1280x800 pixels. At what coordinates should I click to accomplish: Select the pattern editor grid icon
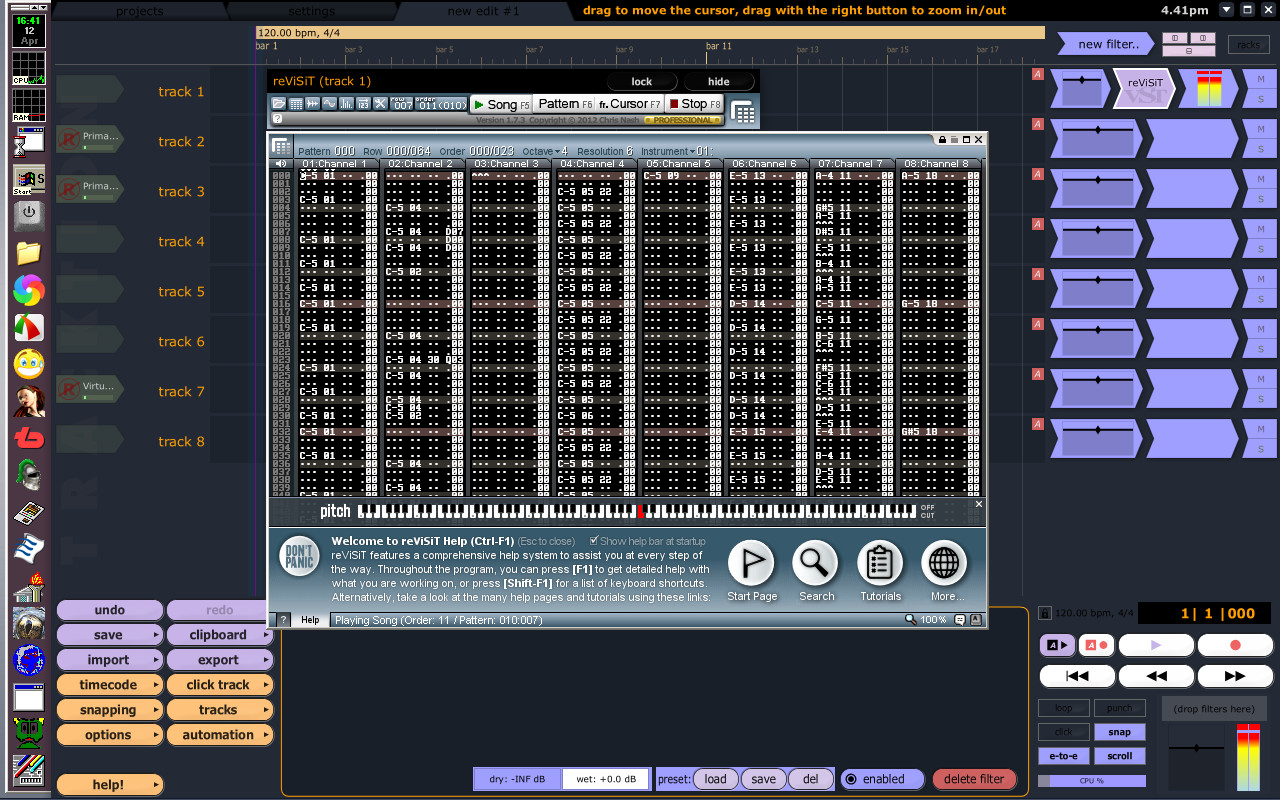click(296, 104)
